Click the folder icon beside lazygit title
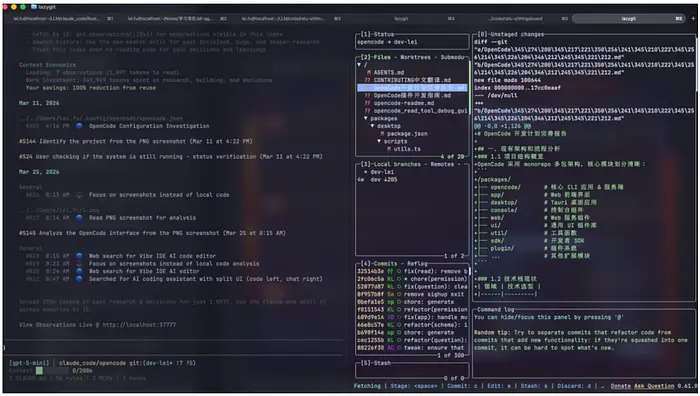This screenshot has width=700, height=396. [x=34, y=7]
